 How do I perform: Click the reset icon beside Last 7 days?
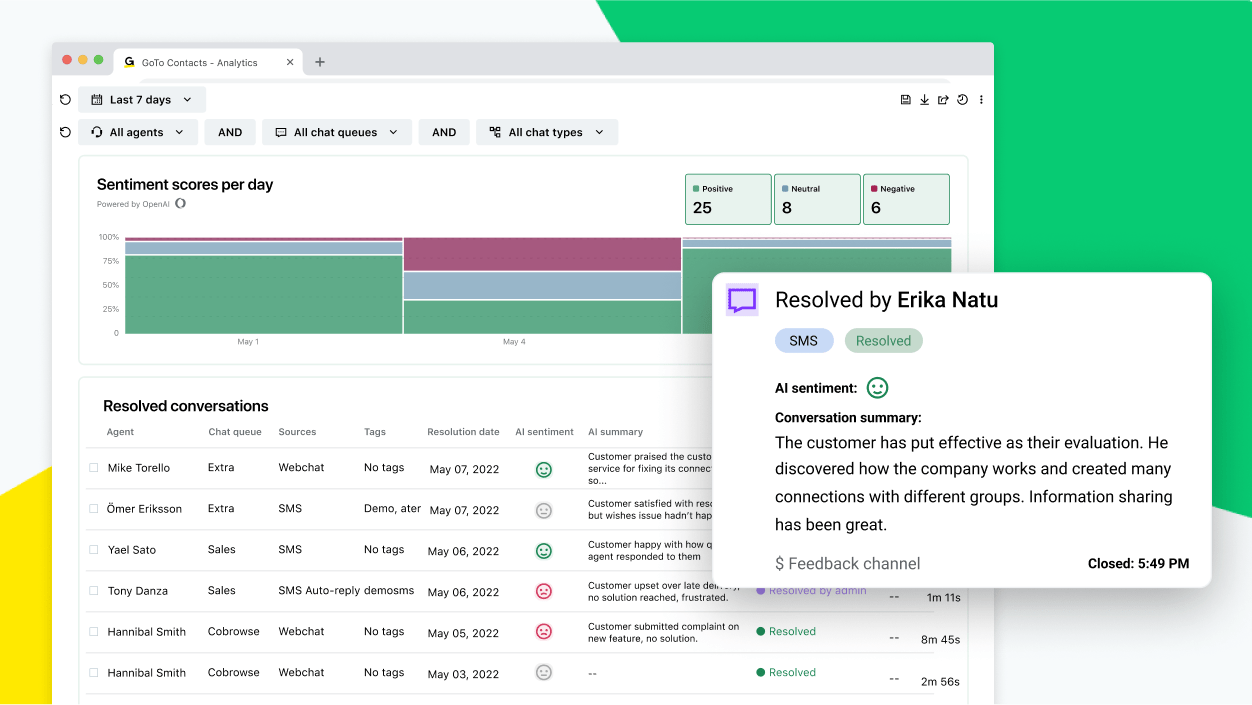pyautogui.click(x=65, y=99)
